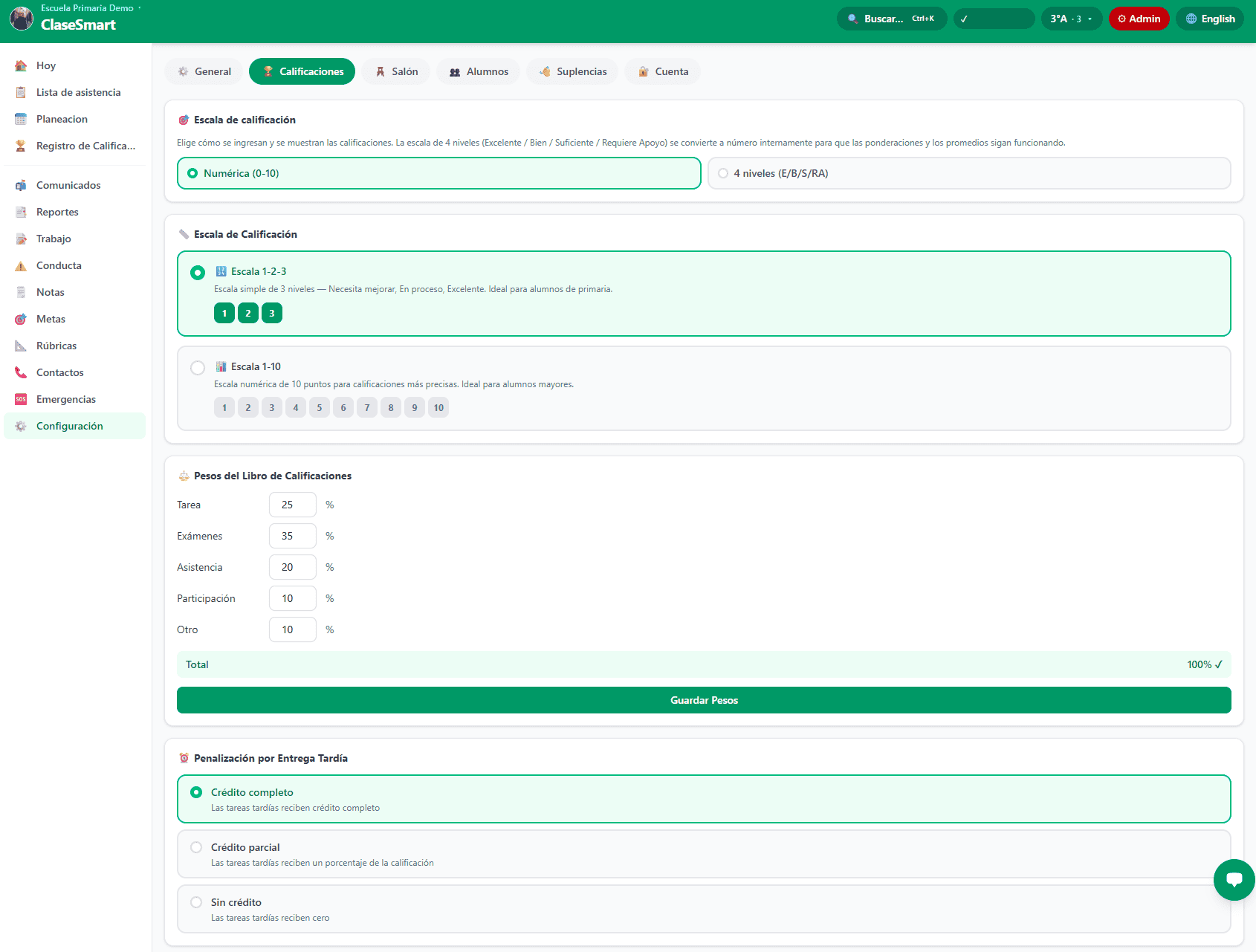The height and width of the screenshot is (952, 1256).
Task: Click the Penalización por Entrega Tardía heading
Action: pos(271,758)
